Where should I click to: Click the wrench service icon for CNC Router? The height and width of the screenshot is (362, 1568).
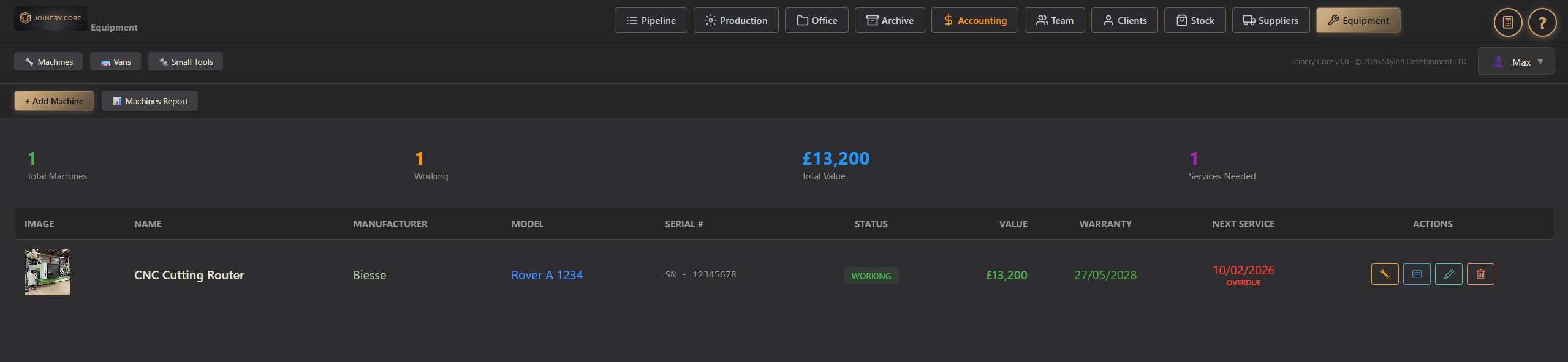pyautogui.click(x=1384, y=274)
